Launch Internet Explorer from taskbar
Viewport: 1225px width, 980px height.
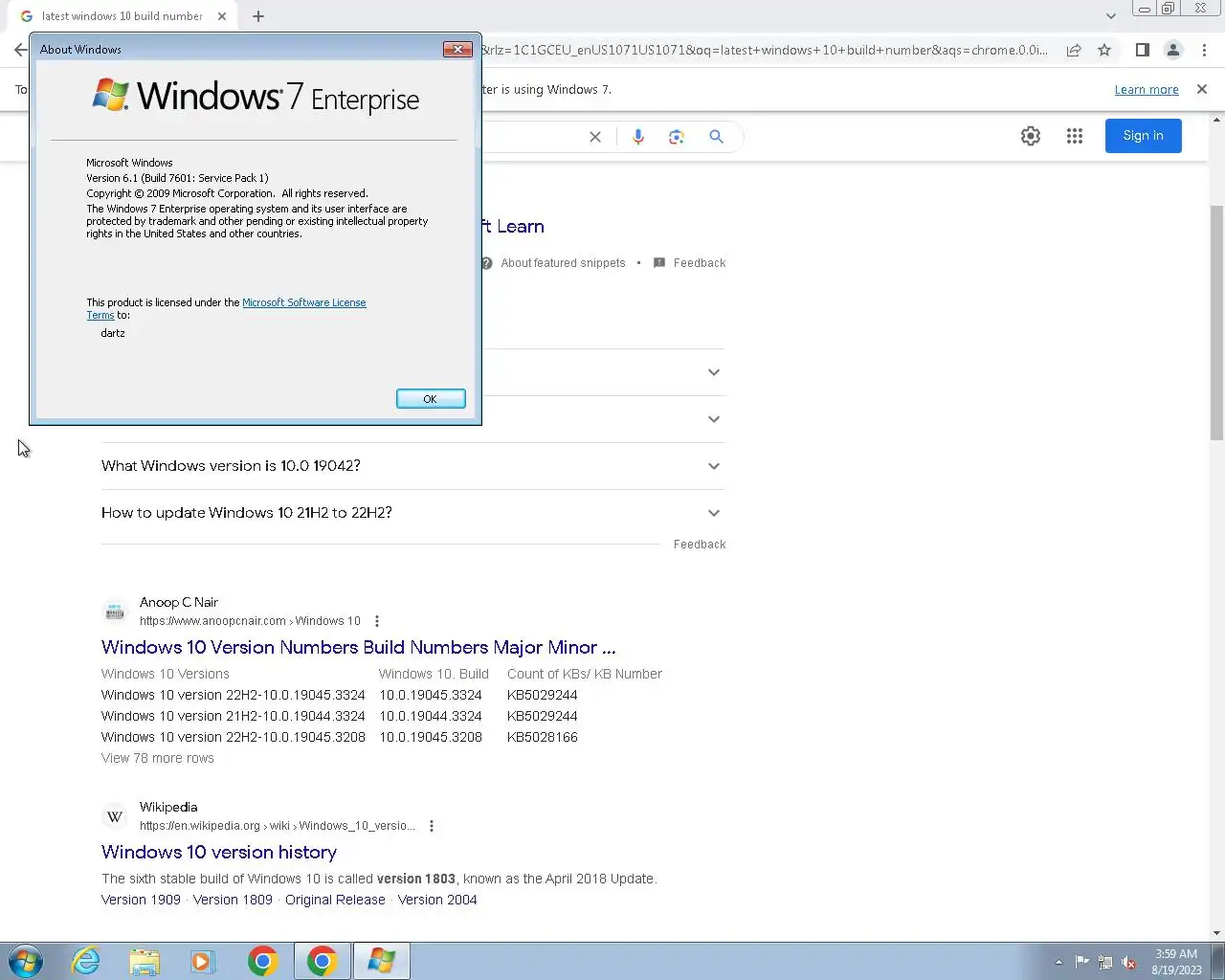(86, 961)
